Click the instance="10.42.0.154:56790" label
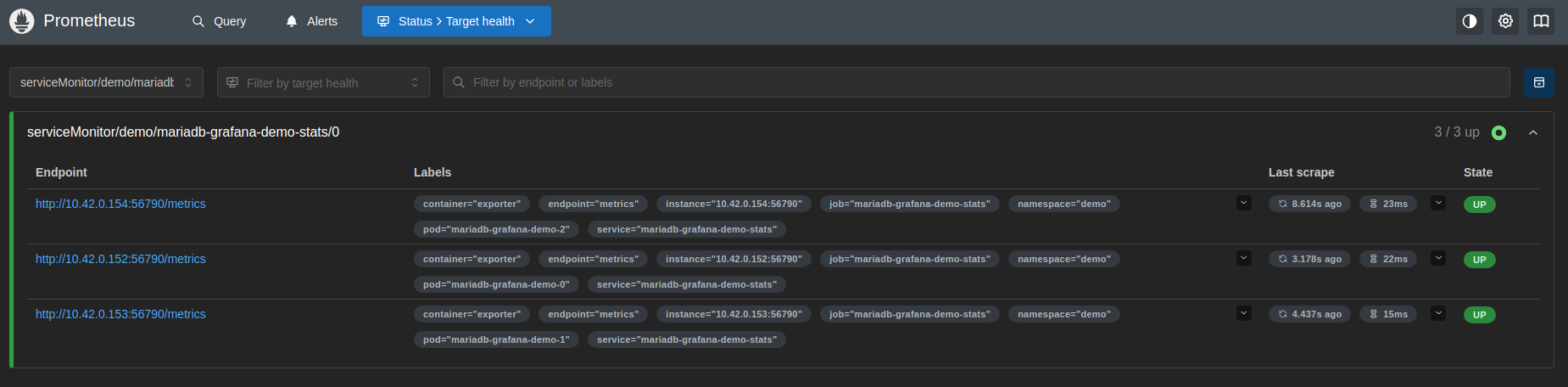The height and width of the screenshot is (387, 1568). click(734, 204)
